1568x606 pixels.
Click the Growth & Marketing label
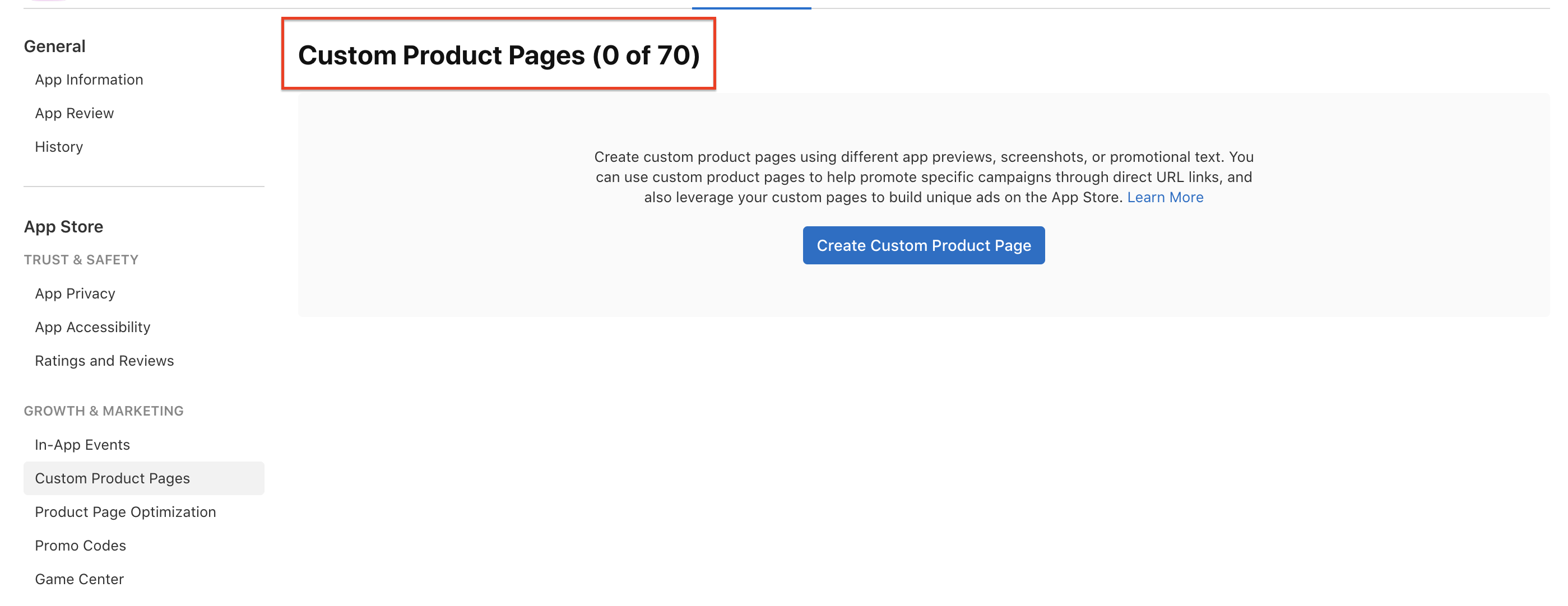coord(104,411)
